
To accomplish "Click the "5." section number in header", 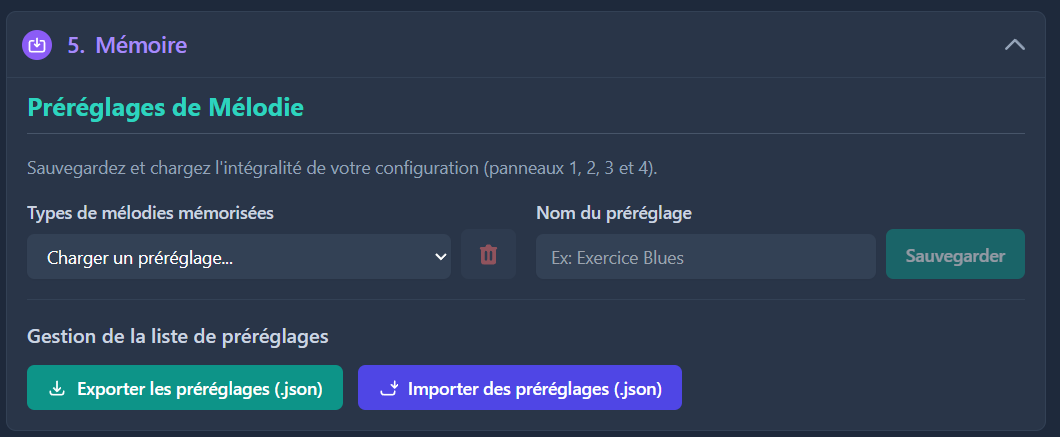I will pyautogui.click(x=76, y=45).
